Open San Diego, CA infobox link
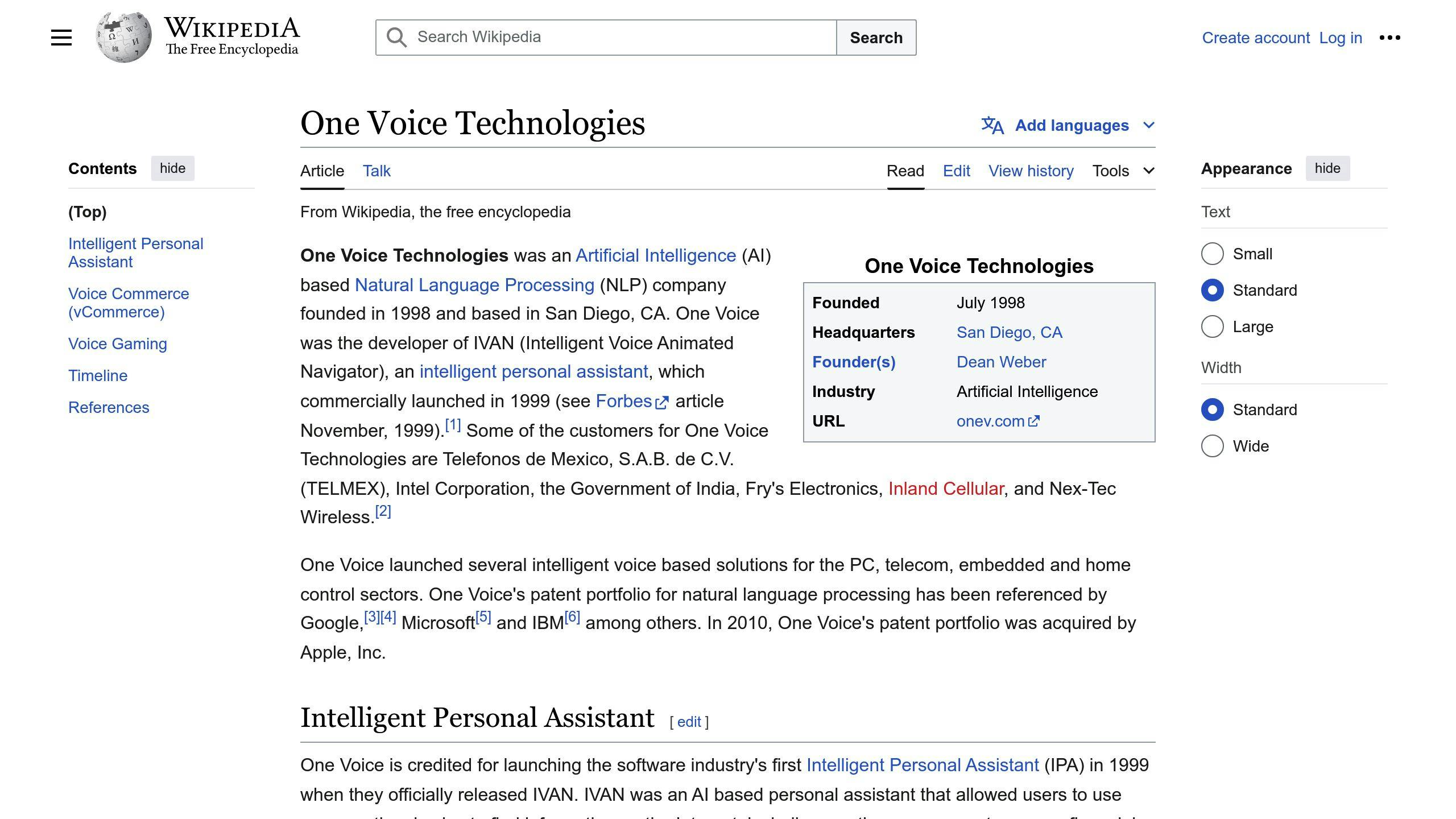 pos(1009,332)
